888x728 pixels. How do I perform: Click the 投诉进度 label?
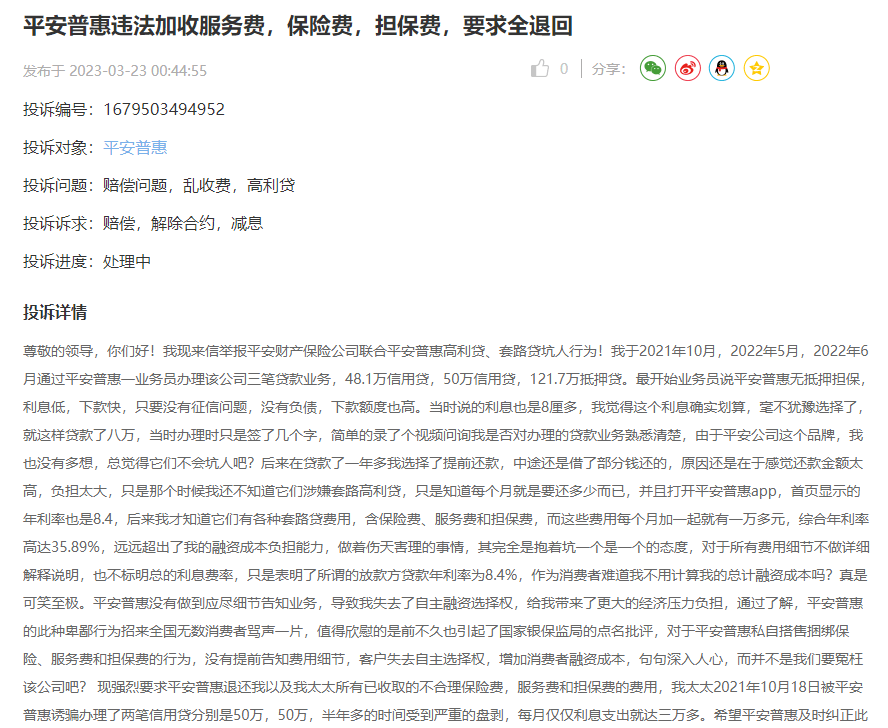click(x=58, y=262)
